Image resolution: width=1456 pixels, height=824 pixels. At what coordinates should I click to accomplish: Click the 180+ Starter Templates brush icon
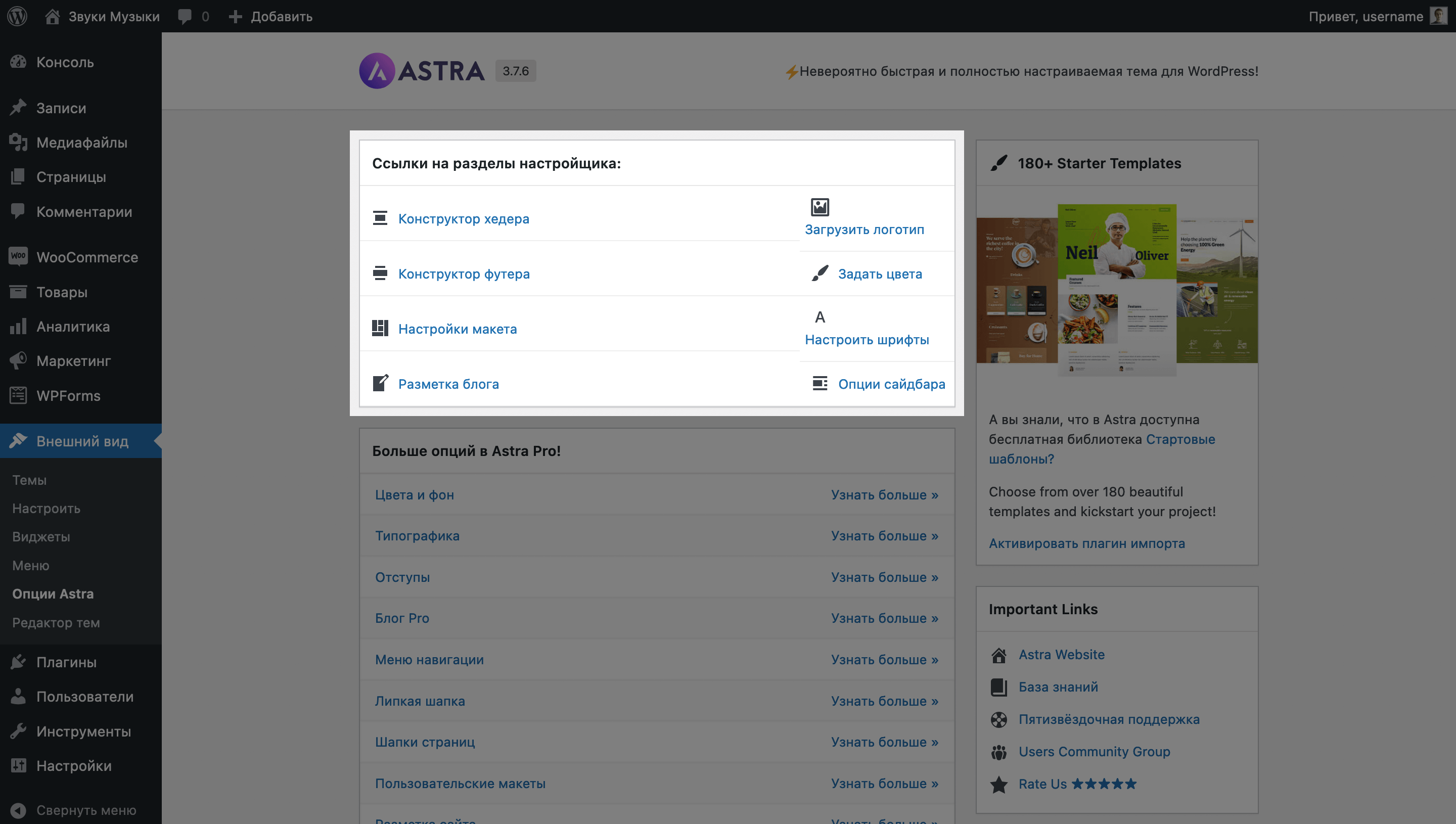(x=999, y=163)
